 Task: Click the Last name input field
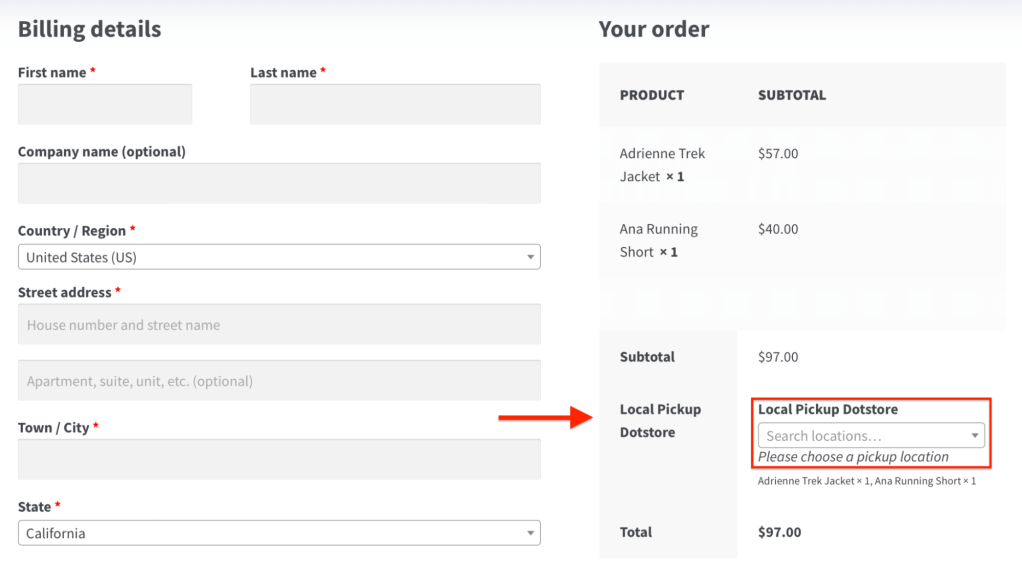[395, 105]
